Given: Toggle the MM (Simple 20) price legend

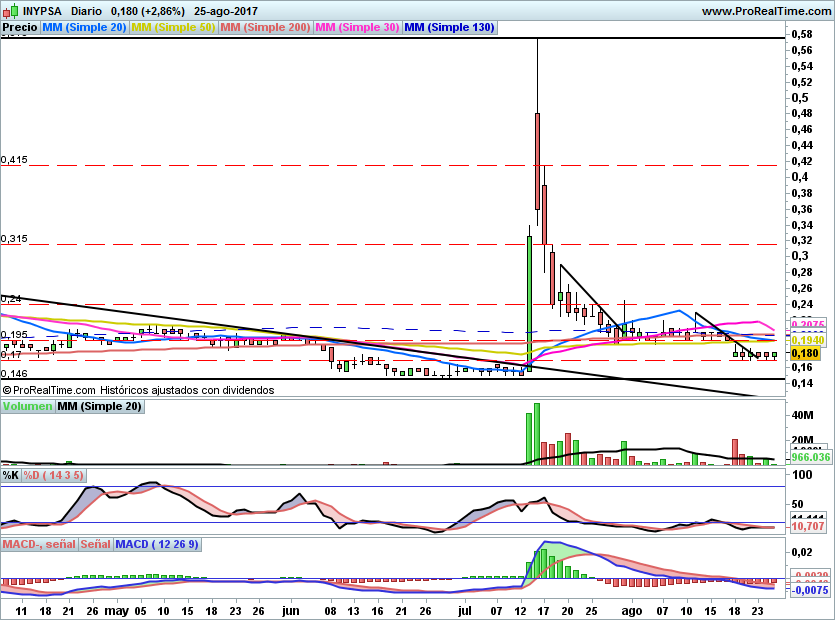Looking at the screenshot, I should [x=84, y=28].
